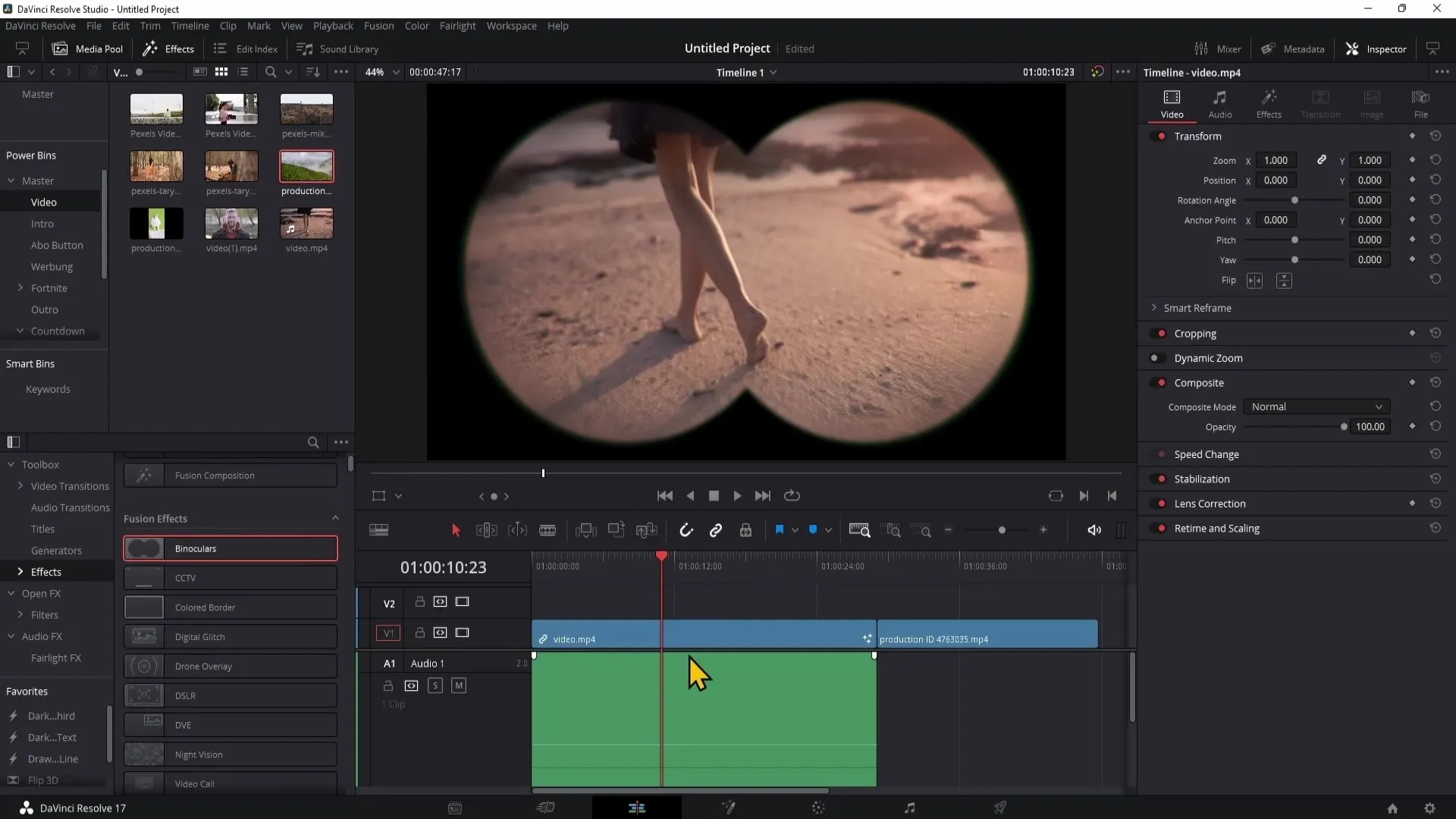Switch to the Audio tab in Inspector

(x=1220, y=101)
